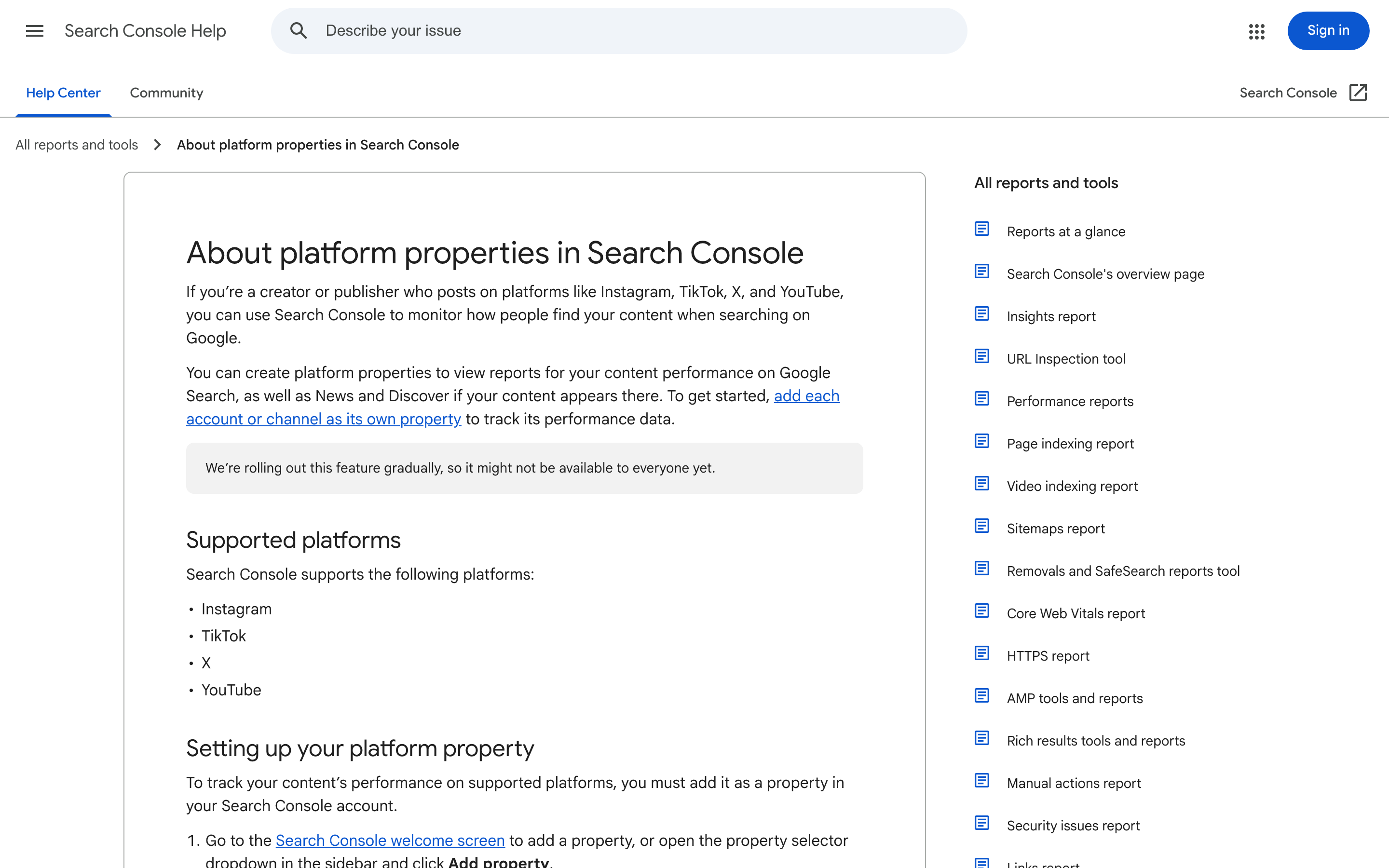
Task: Click the article icon beside URL Inspection tool
Action: 982,356
